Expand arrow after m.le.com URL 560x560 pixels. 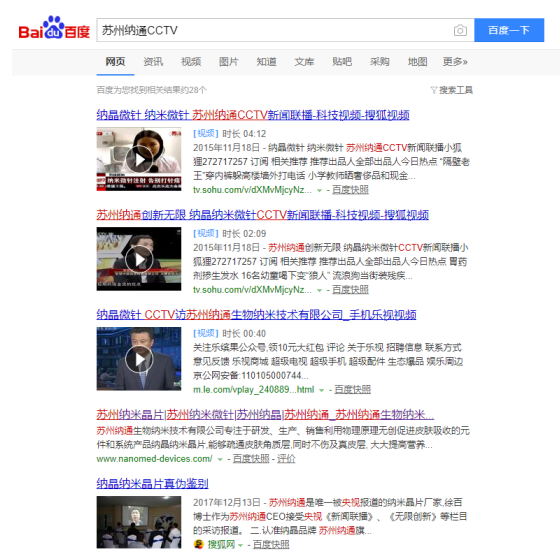click(321, 390)
